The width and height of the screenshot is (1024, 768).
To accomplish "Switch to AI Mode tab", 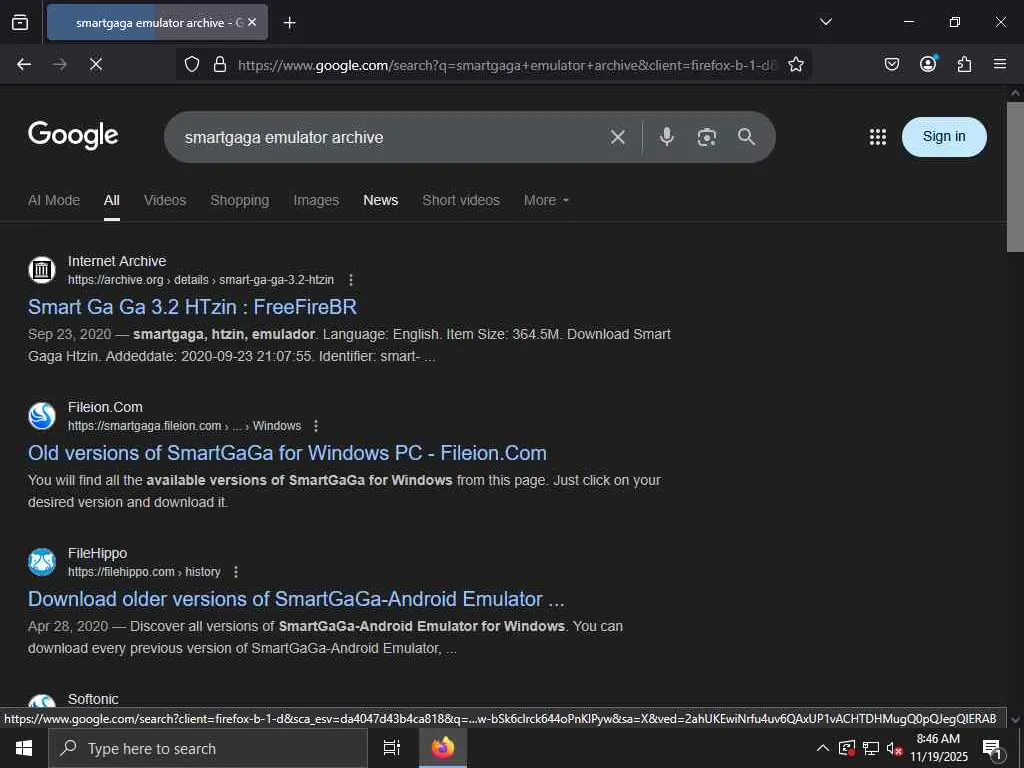I will point(54,200).
